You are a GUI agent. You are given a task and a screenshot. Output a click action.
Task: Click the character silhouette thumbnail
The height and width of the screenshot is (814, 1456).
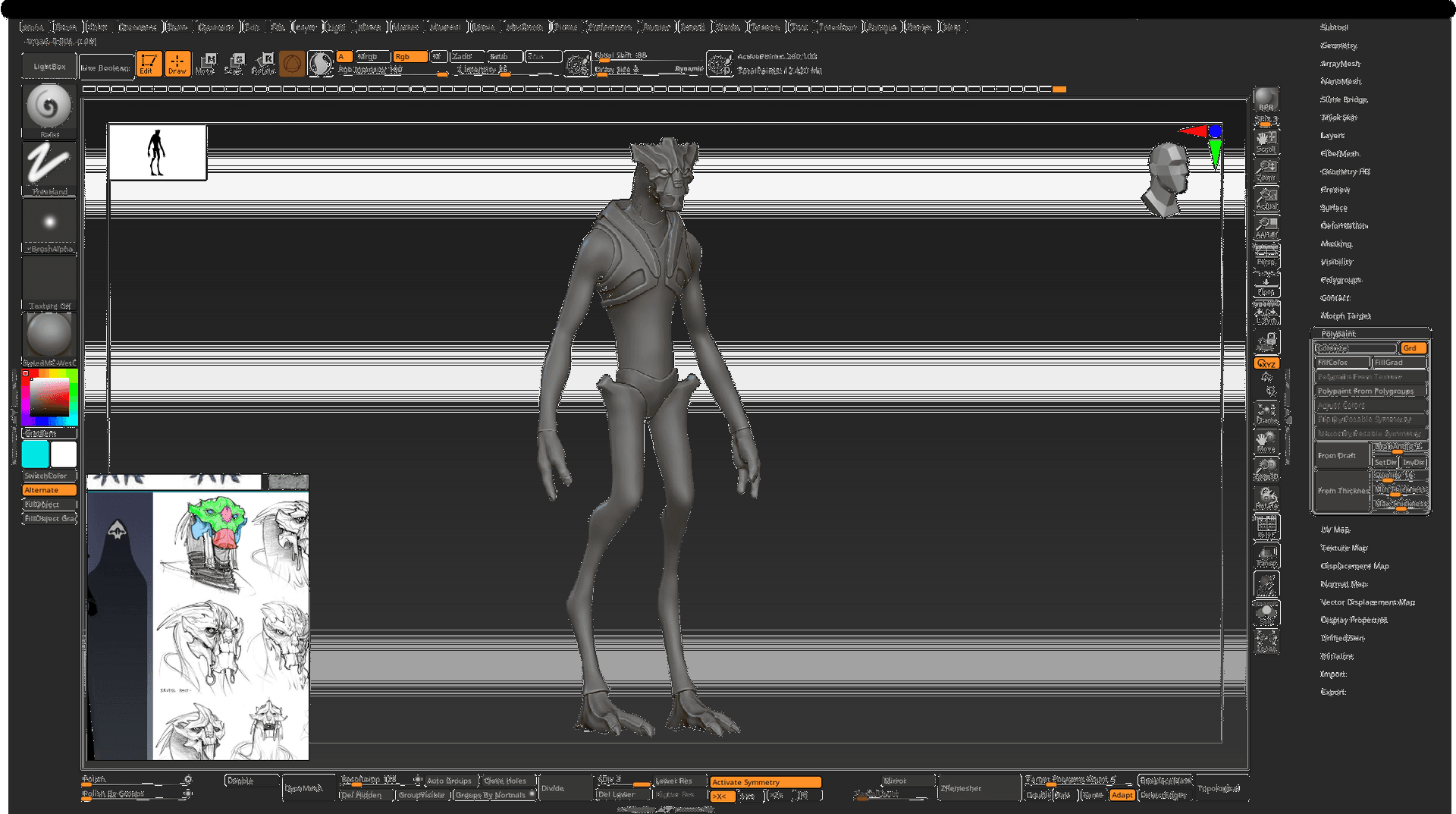pyautogui.click(x=157, y=152)
